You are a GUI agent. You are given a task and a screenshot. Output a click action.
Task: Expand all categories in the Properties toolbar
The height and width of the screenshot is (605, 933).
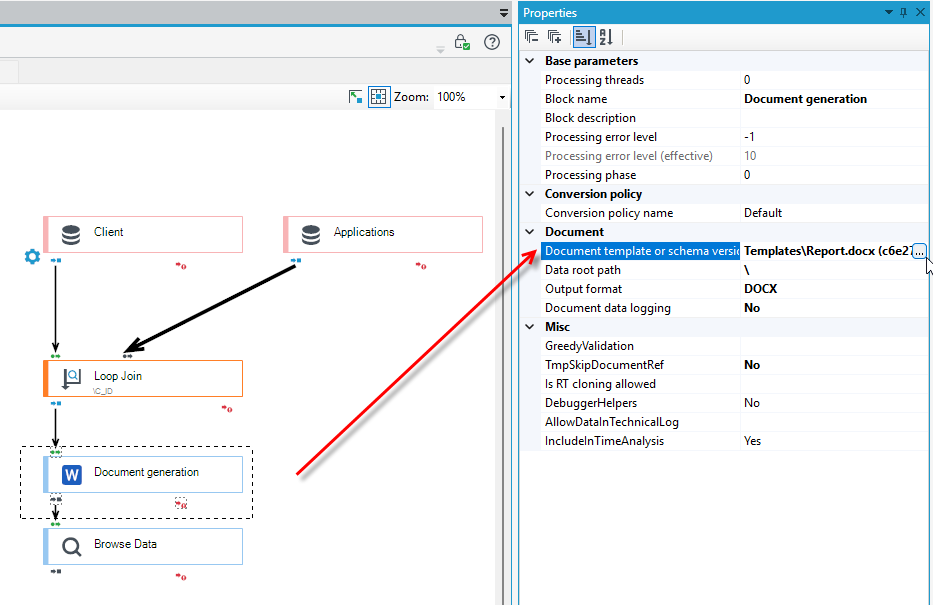(x=555, y=37)
